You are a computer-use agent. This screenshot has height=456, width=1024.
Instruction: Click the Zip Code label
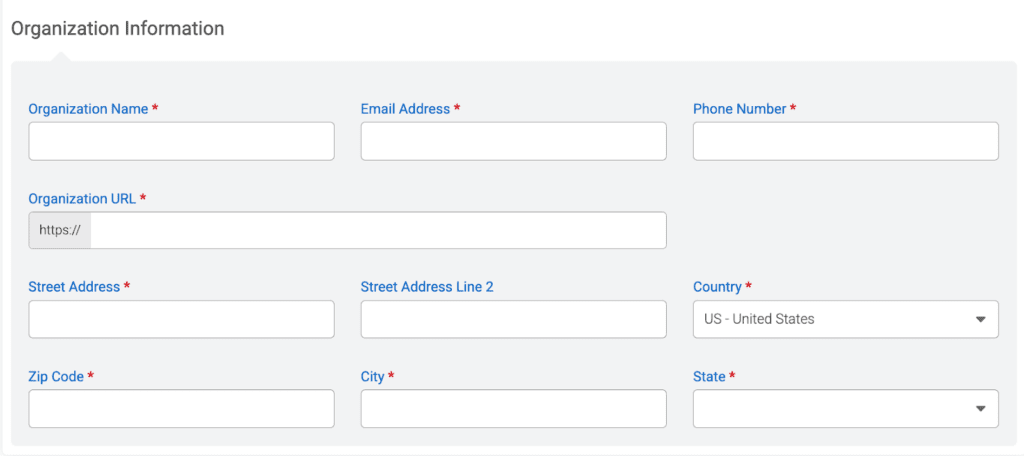(x=56, y=376)
